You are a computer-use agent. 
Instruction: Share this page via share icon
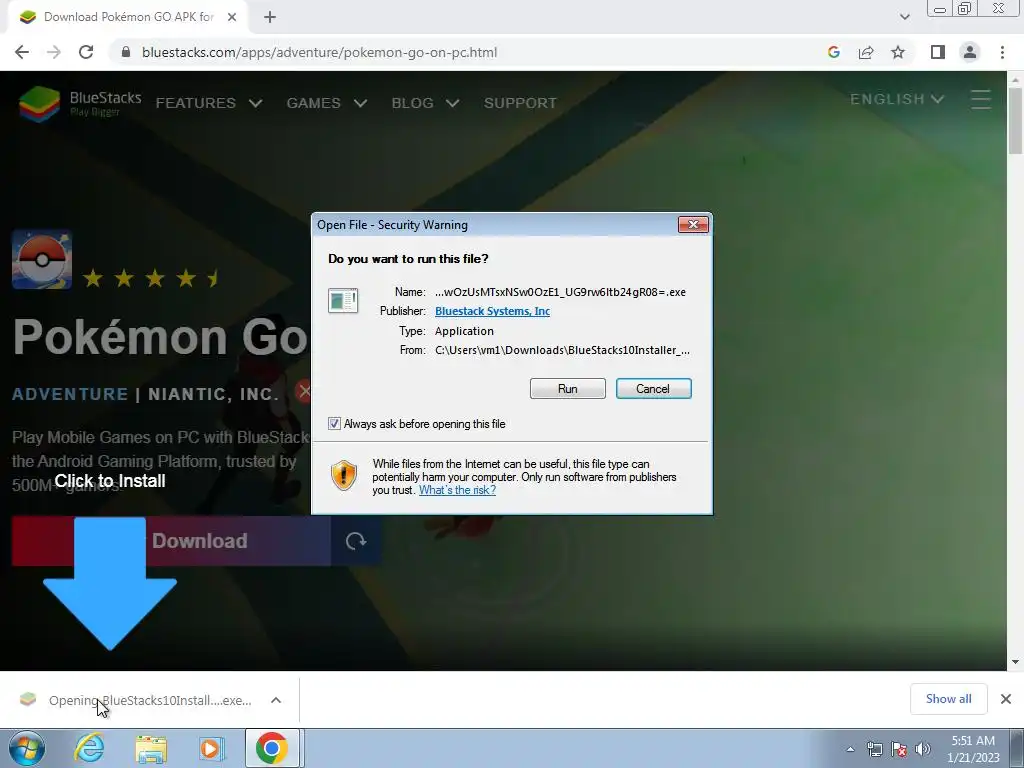click(x=866, y=52)
